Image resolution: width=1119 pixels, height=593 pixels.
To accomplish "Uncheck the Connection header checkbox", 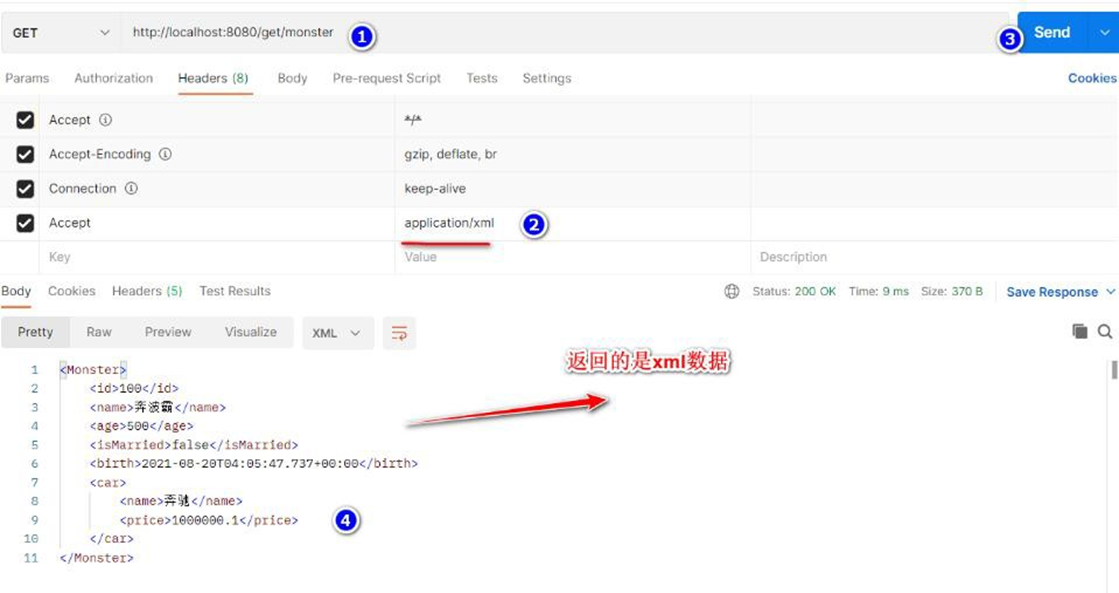I will click(25, 188).
